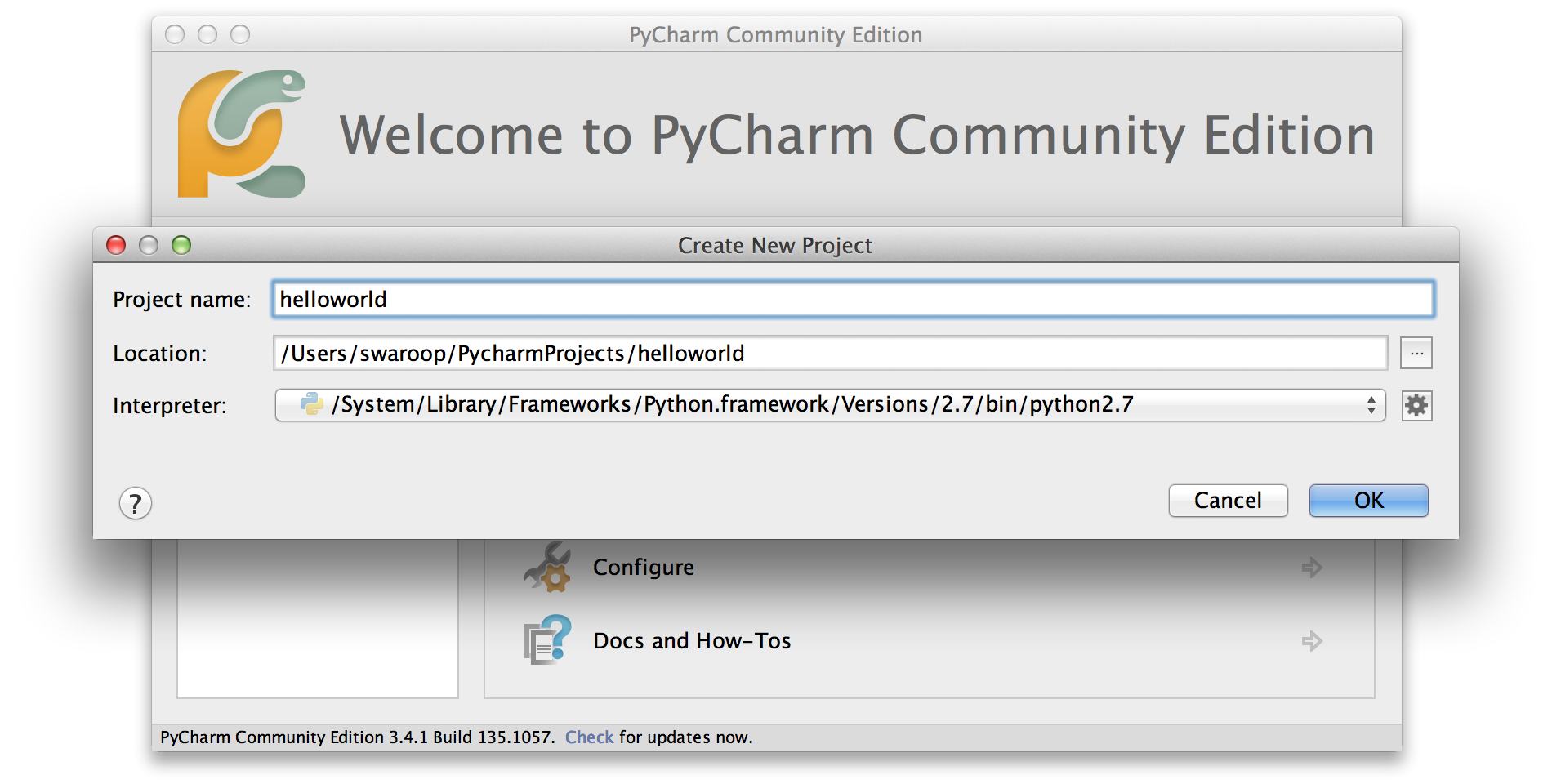
Task: Cancel the Create New Project dialog
Action: 1228,501
